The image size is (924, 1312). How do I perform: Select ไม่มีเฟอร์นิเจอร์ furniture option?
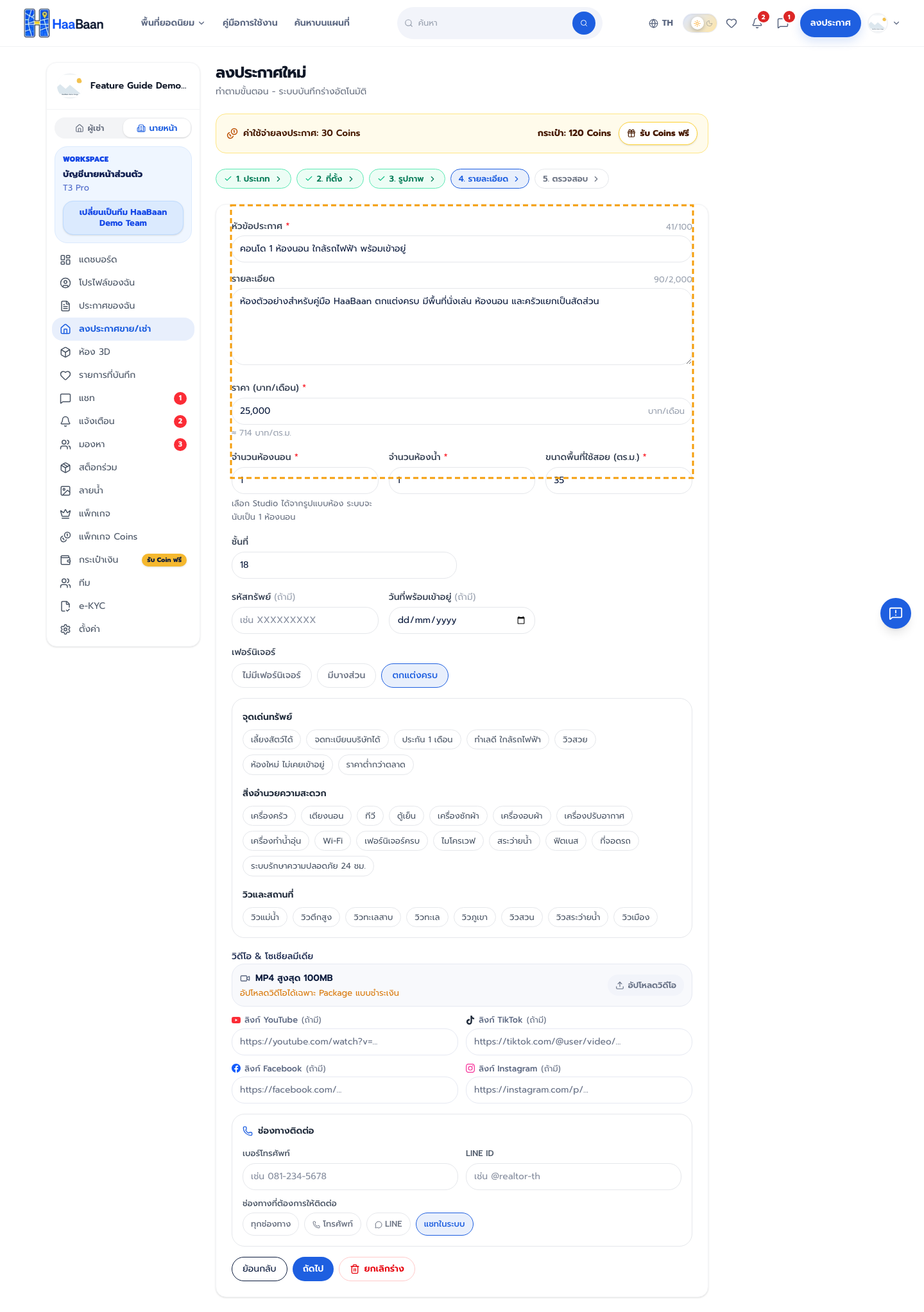pos(271,676)
